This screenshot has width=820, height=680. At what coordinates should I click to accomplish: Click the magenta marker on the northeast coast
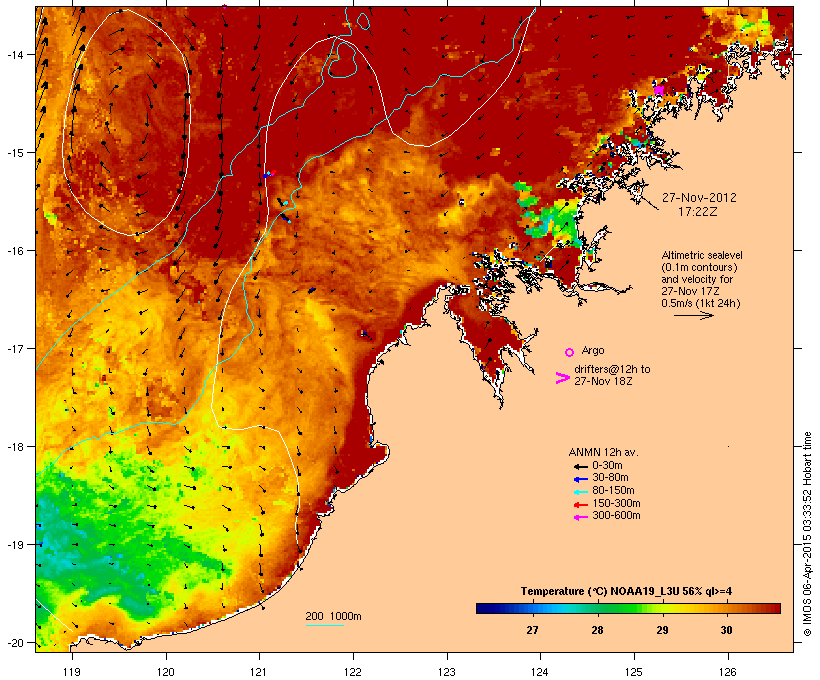658,90
